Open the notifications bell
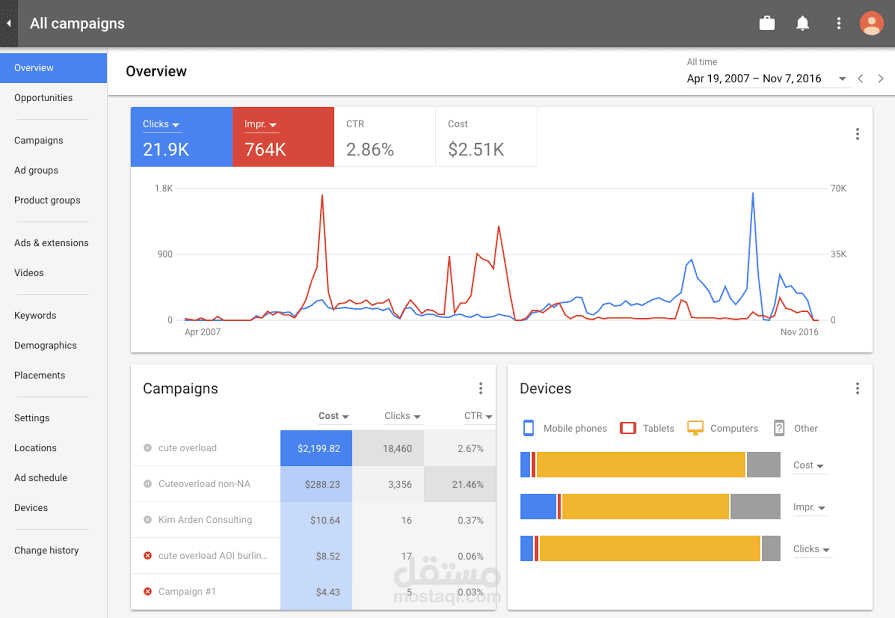The image size is (895, 618). coord(803,23)
